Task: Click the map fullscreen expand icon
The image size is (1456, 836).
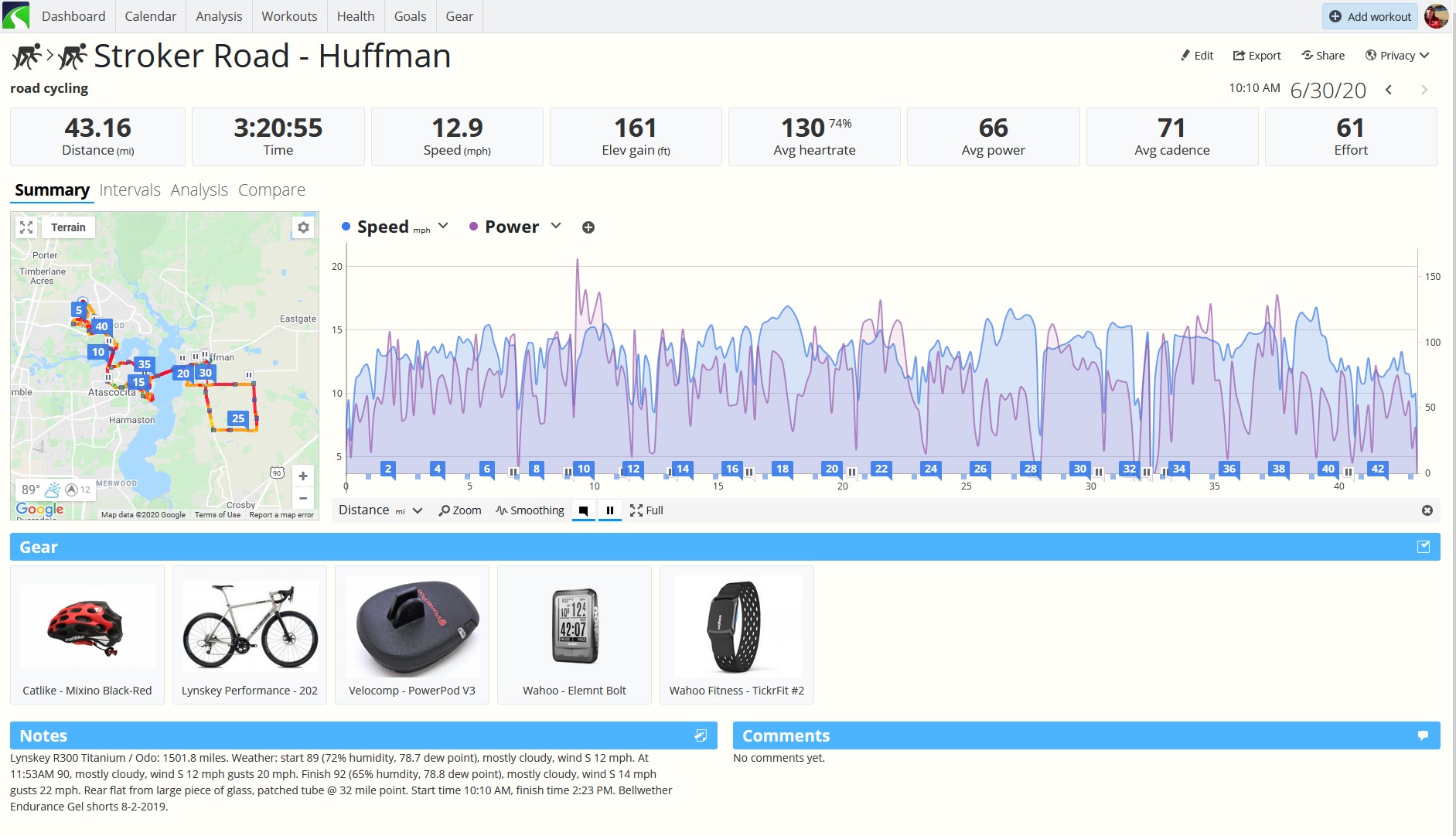Action: (26, 227)
